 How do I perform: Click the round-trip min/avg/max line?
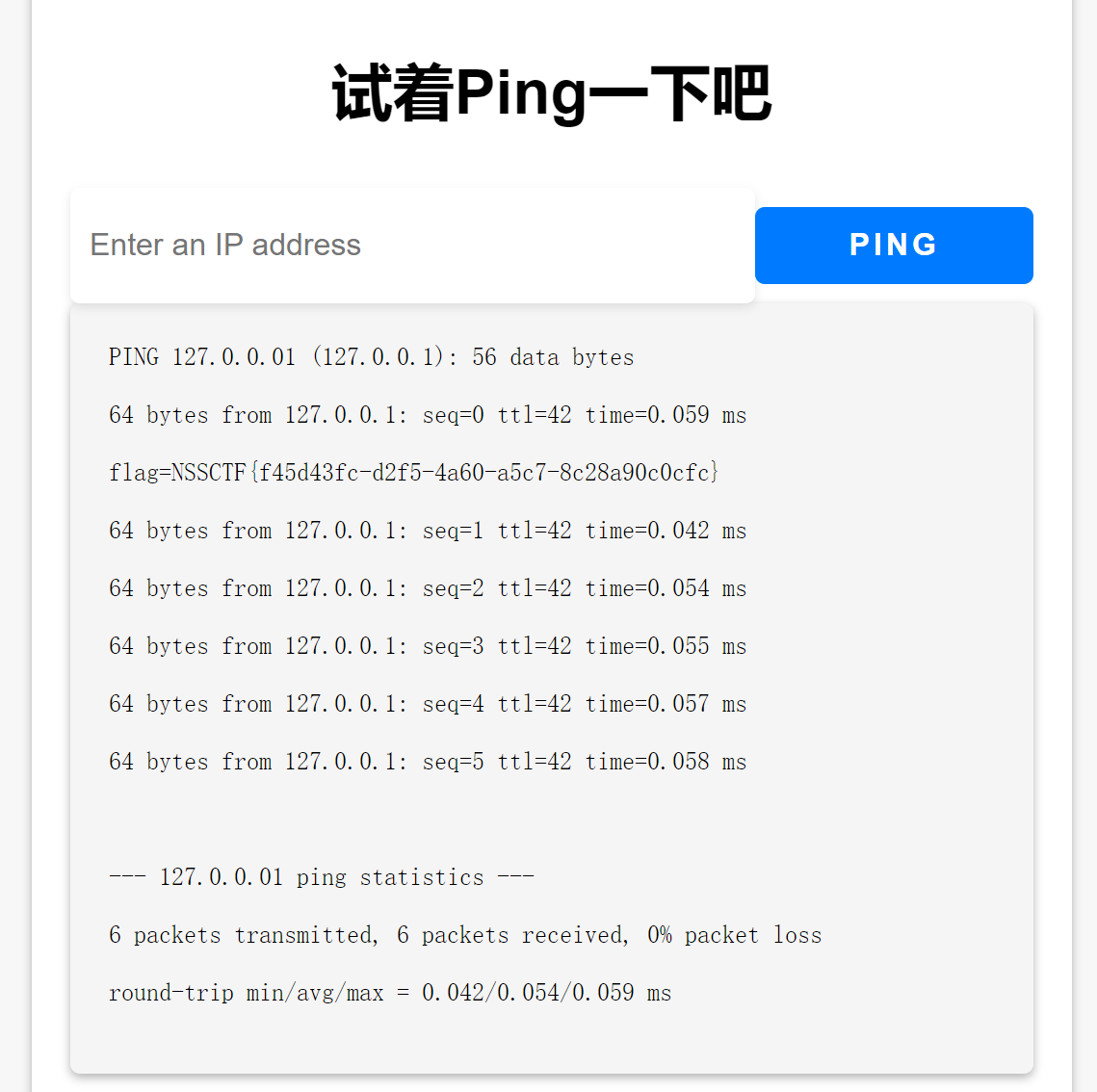[390, 992]
